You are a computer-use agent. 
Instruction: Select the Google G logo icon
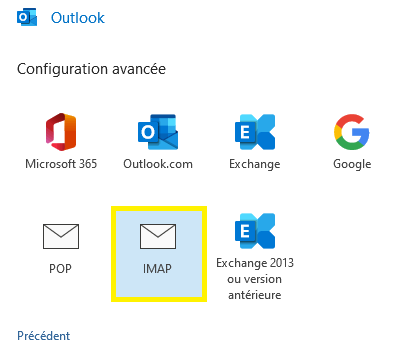coord(352,132)
